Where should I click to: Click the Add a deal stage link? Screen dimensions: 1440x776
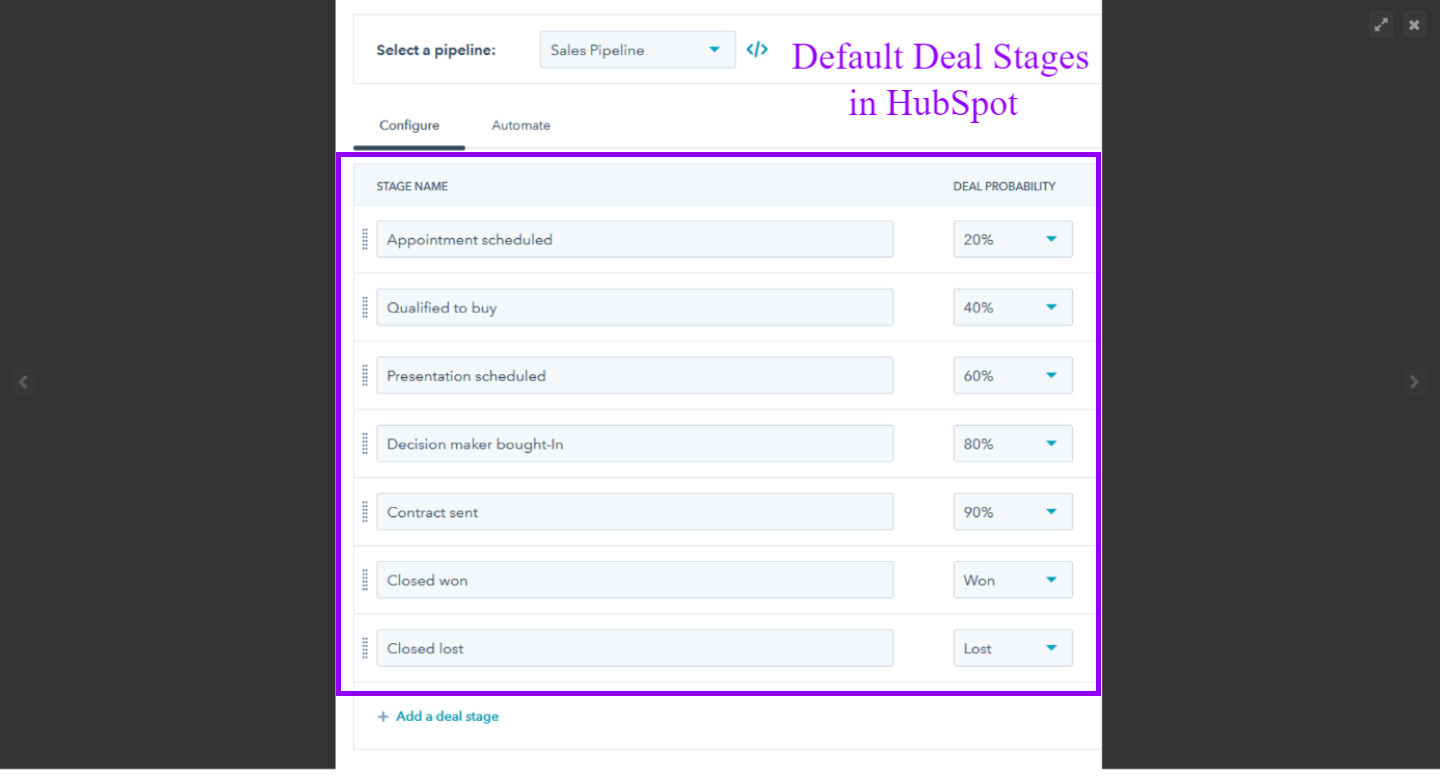pyautogui.click(x=447, y=716)
